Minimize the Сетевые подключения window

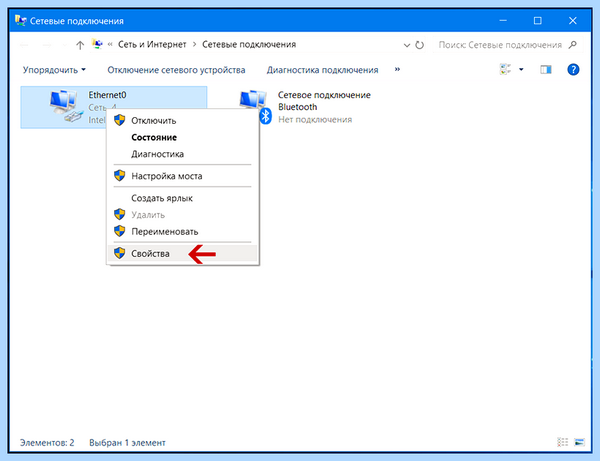click(x=503, y=20)
